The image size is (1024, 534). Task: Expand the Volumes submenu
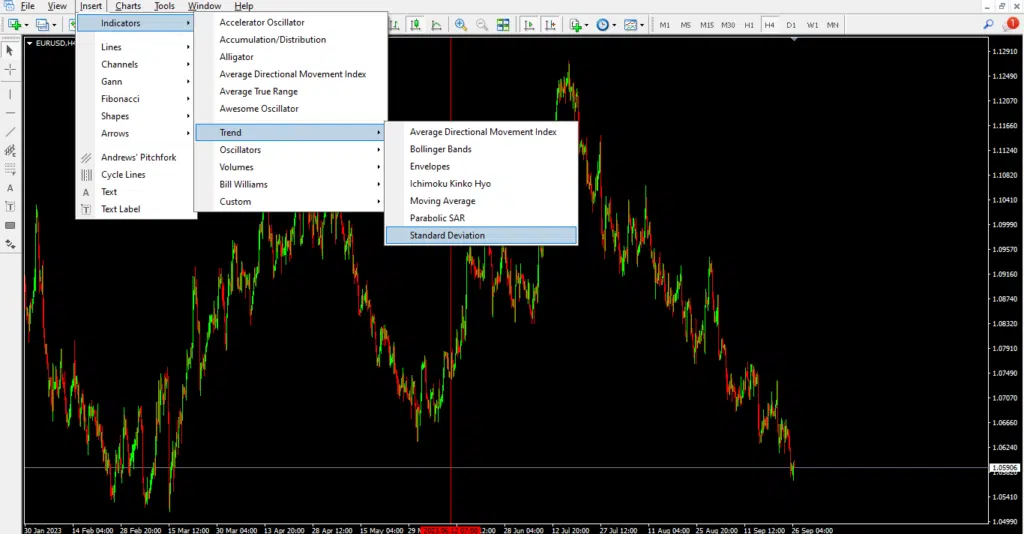(290, 167)
